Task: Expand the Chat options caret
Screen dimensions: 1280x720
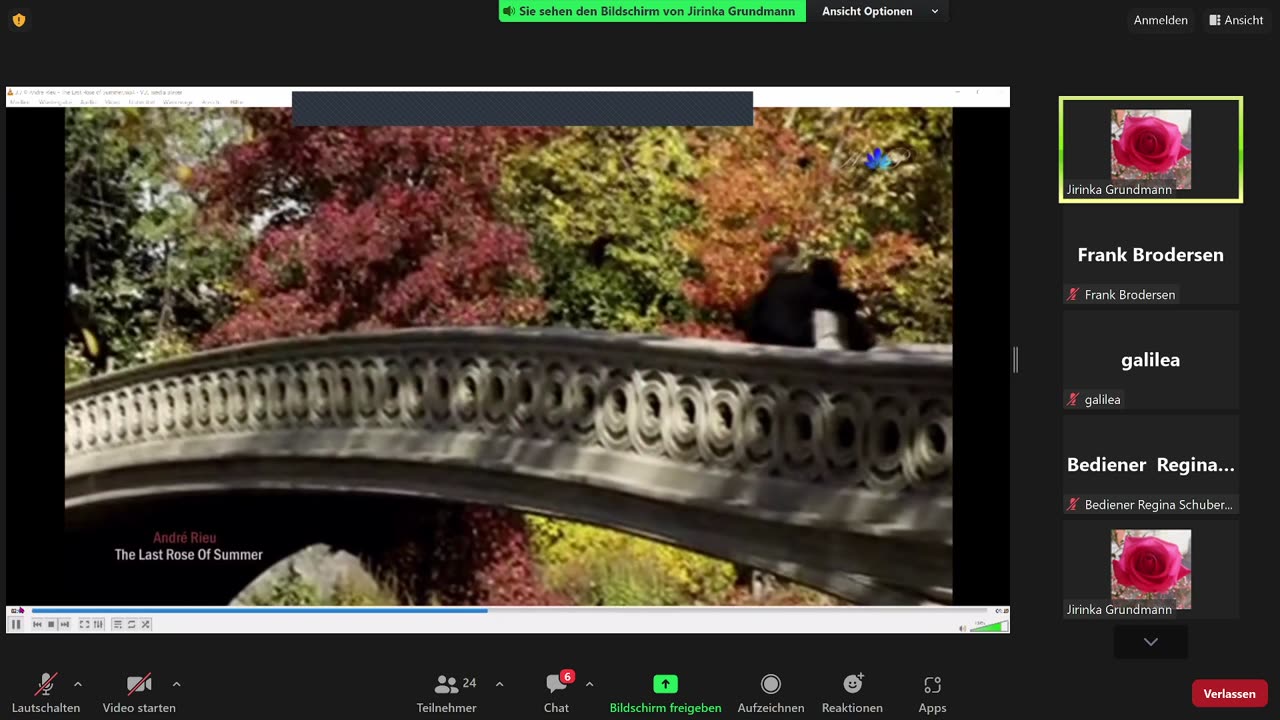Action: pyautogui.click(x=589, y=684)
